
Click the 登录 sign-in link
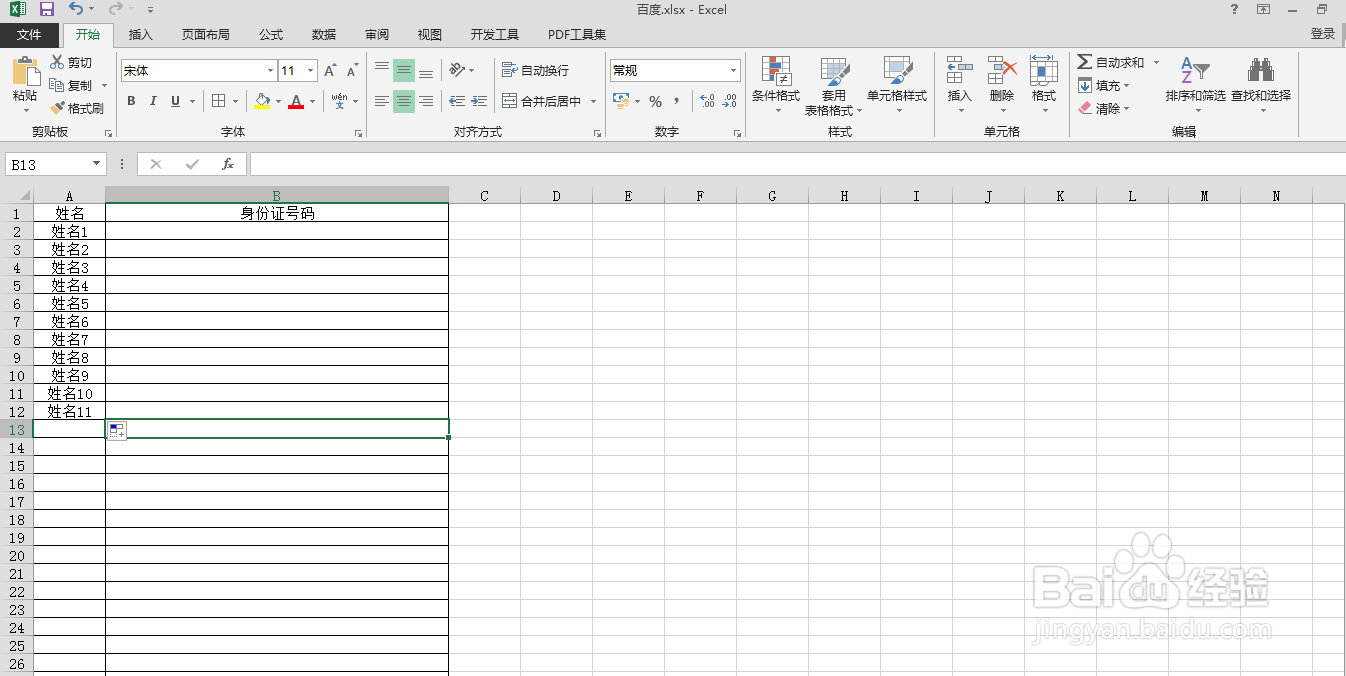point(1322,33)
